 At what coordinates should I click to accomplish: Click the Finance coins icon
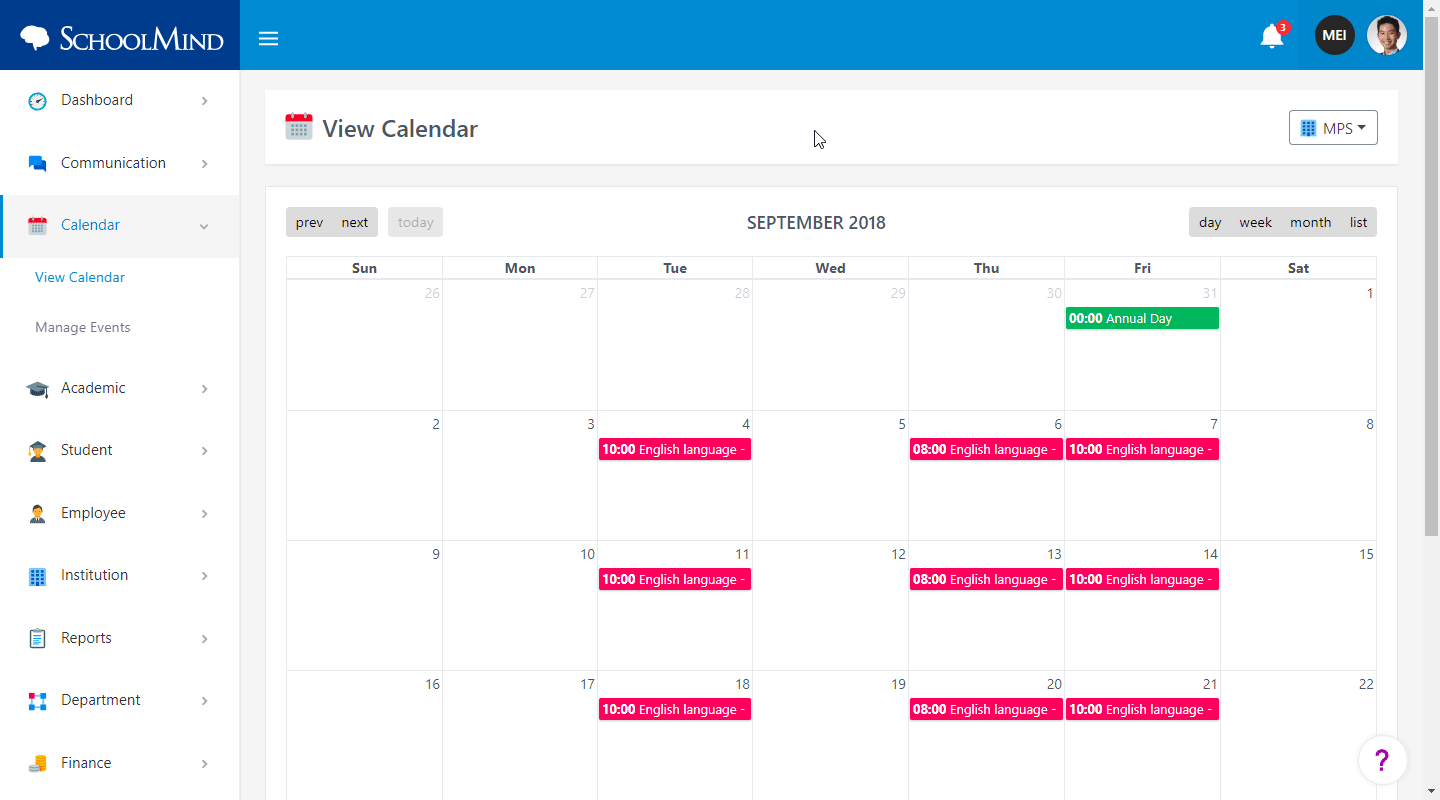[38, 764]
